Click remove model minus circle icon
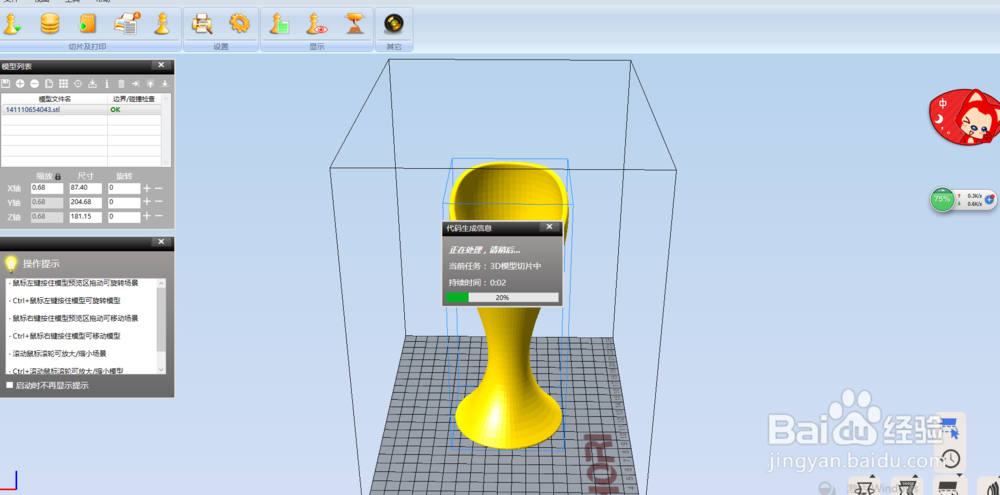The width and height of the screenshot is (1000, 495). point(34,84)
